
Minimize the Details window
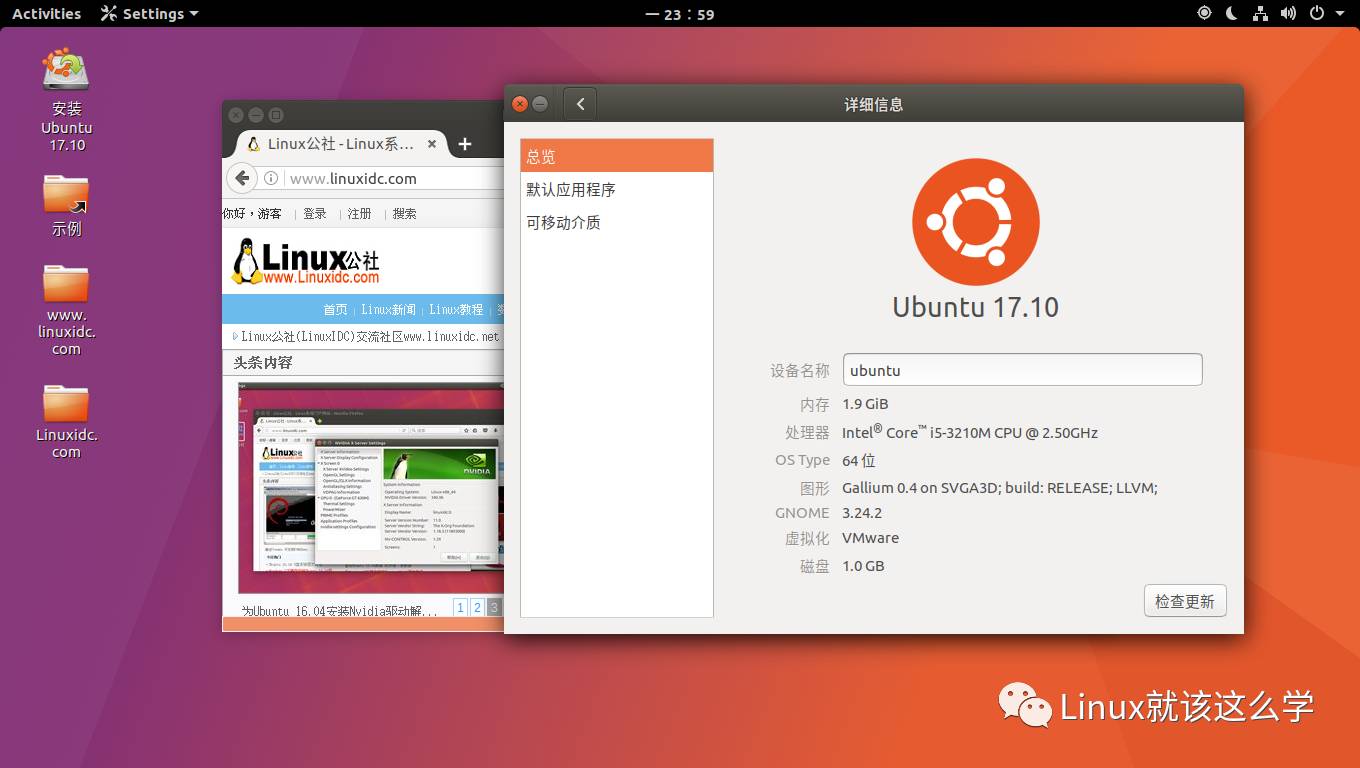(540, 104)
